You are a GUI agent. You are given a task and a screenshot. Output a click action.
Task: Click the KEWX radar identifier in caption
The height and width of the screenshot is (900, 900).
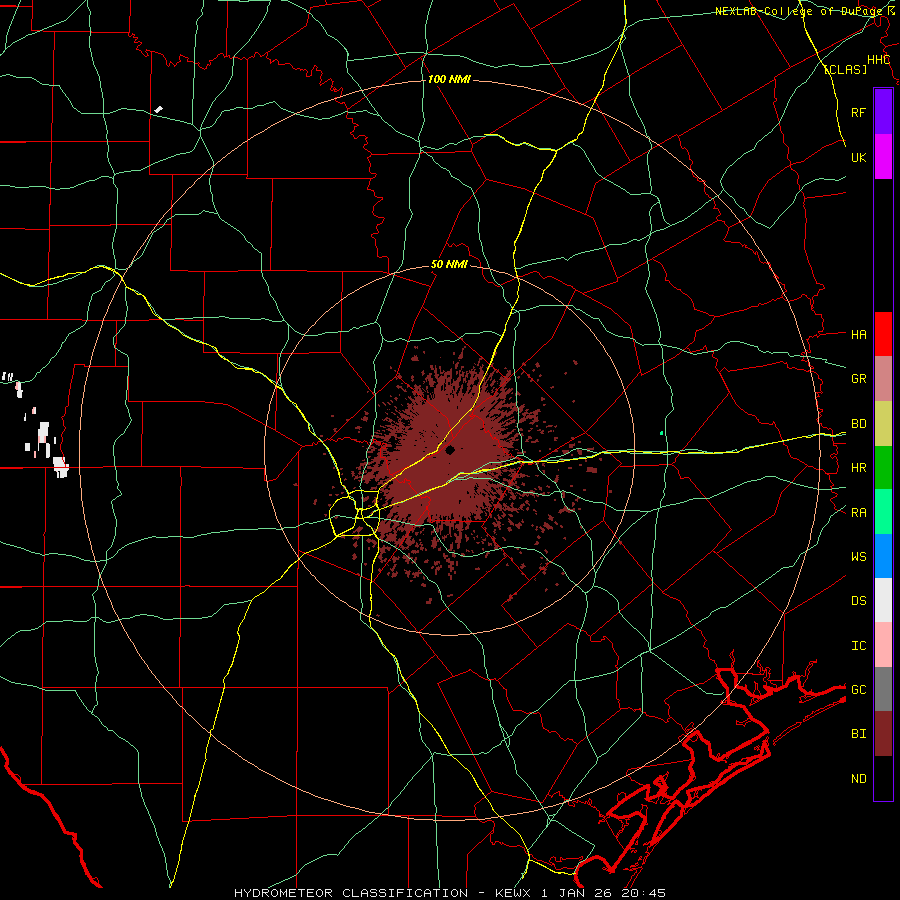tap(514, 893)
